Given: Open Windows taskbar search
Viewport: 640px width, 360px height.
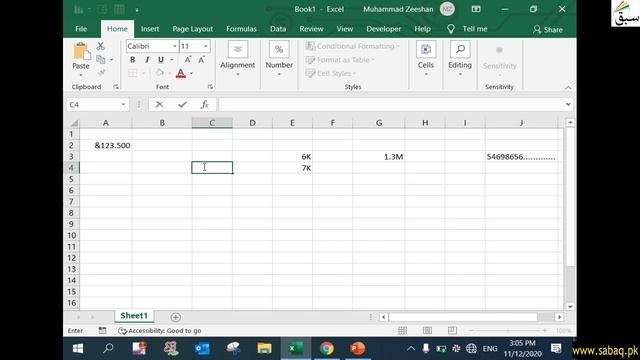Looking at the screenshot, I should (108, 349).
